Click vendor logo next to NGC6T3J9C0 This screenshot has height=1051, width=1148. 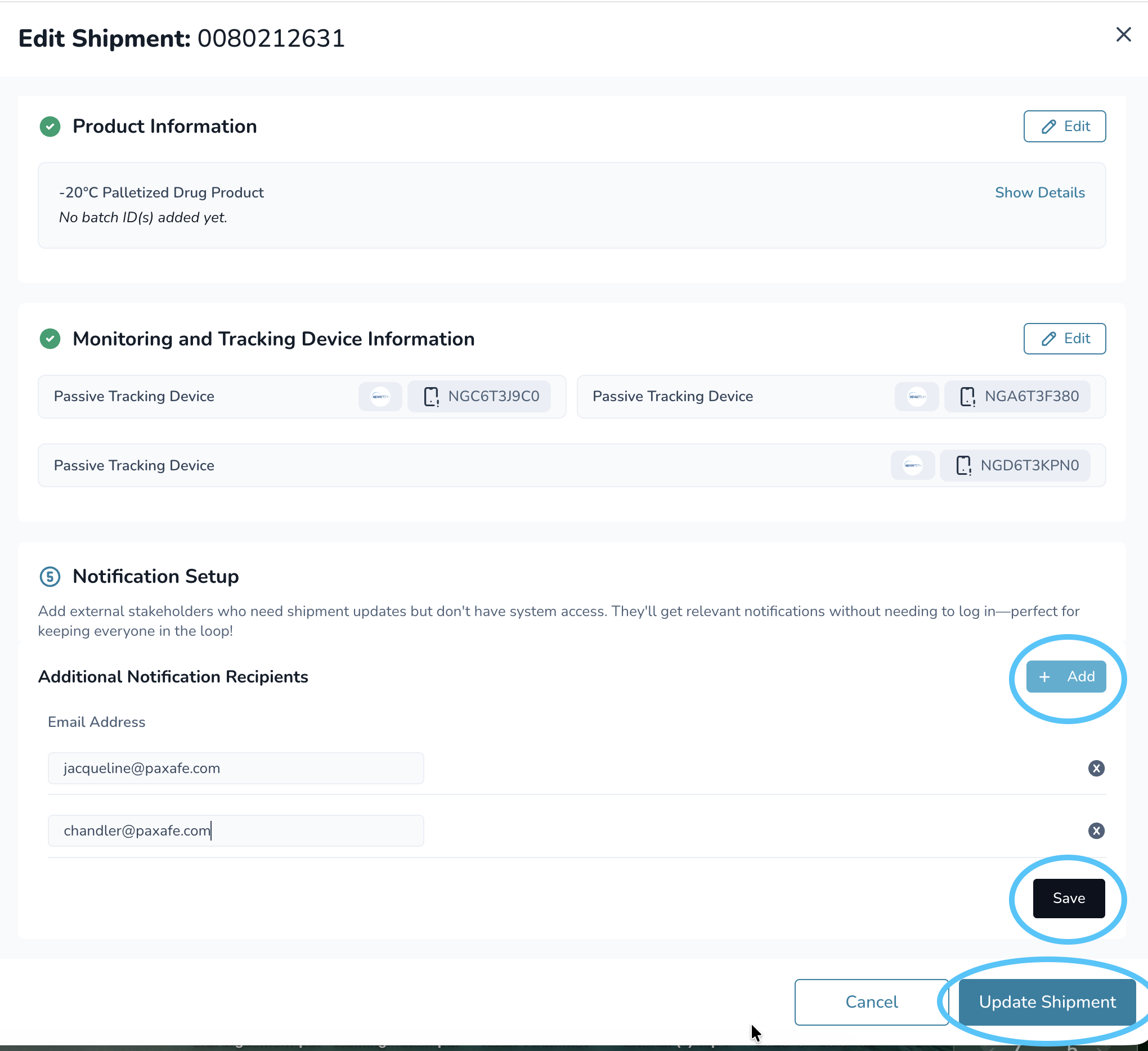380,396
